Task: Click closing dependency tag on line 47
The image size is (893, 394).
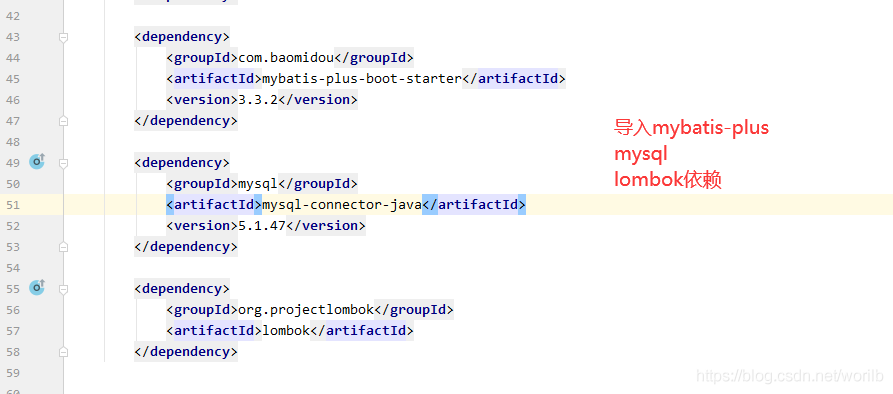Action: click(186, 121)
